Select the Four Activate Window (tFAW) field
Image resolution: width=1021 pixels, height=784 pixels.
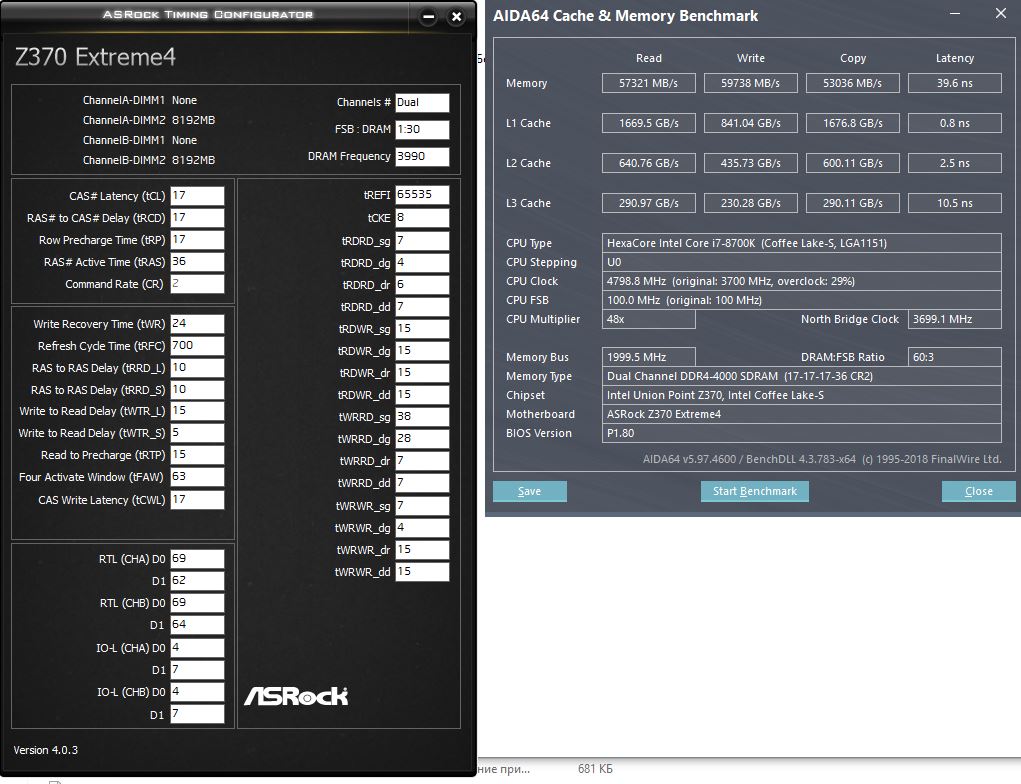point(197,477)
